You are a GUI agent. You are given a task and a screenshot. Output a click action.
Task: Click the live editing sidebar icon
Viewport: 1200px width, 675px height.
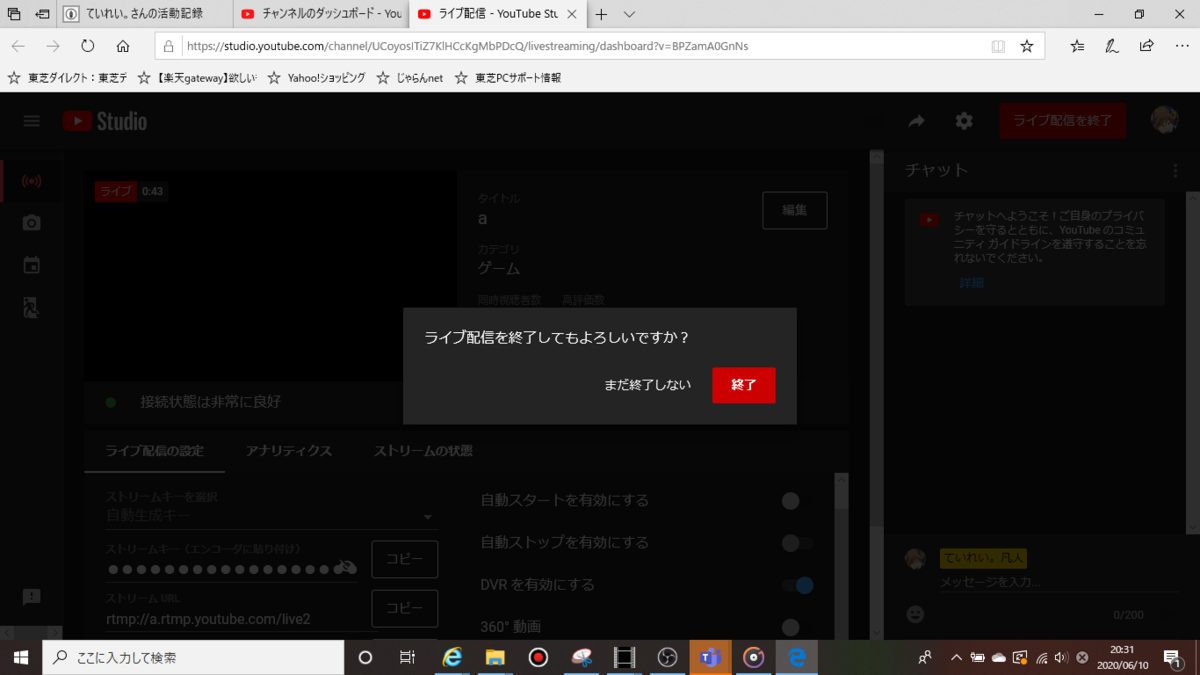[x=31, y=308]
